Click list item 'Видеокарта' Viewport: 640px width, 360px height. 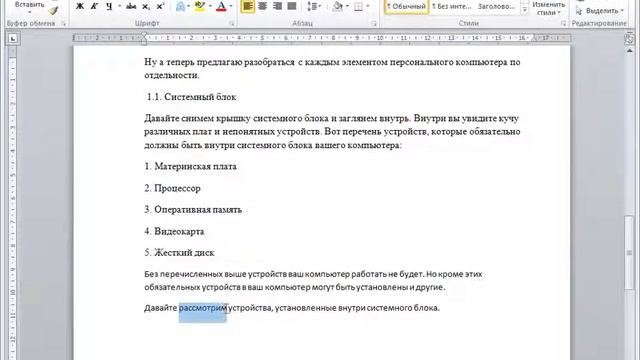(179, 231)
